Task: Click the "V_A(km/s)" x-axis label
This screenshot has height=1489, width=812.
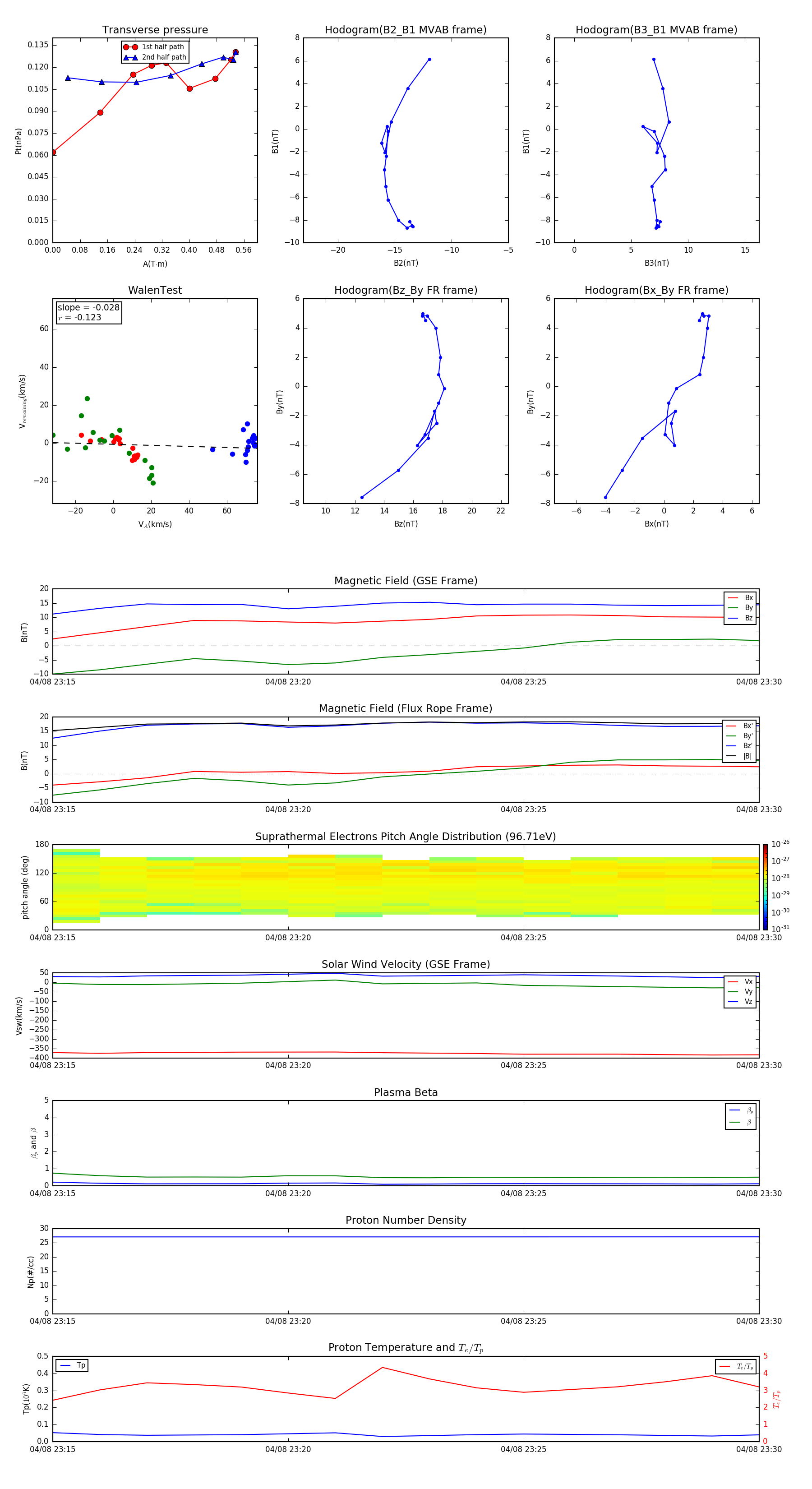Action: [155, 524]
